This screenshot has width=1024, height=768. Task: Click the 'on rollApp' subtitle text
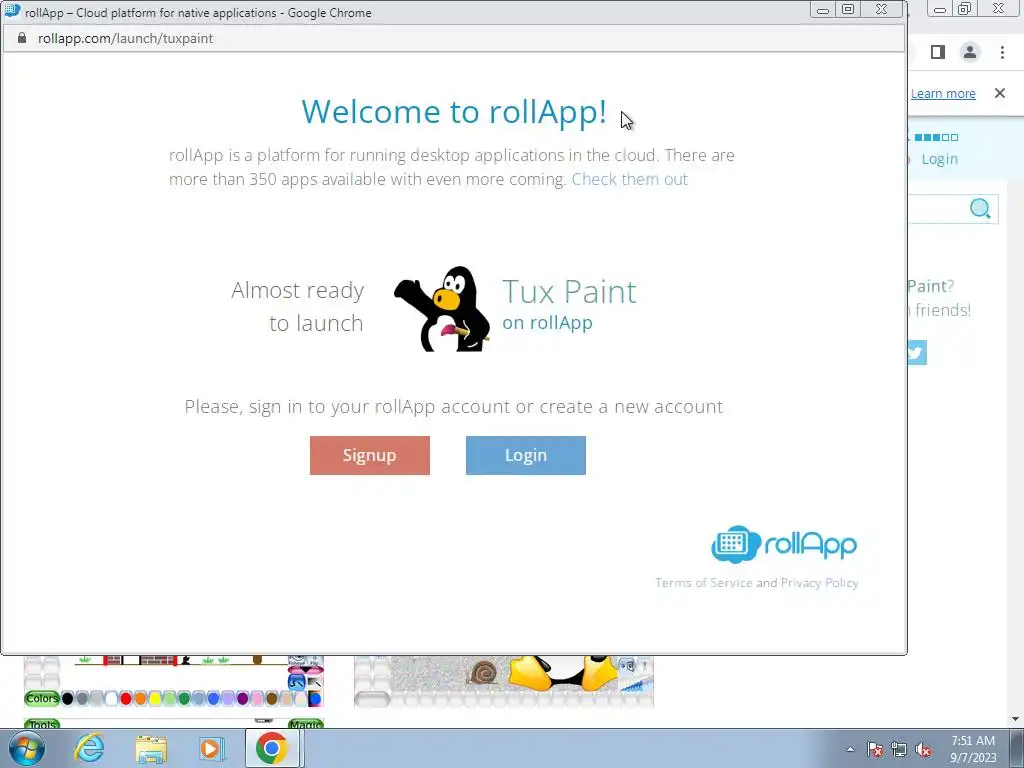tap(547, 323)
